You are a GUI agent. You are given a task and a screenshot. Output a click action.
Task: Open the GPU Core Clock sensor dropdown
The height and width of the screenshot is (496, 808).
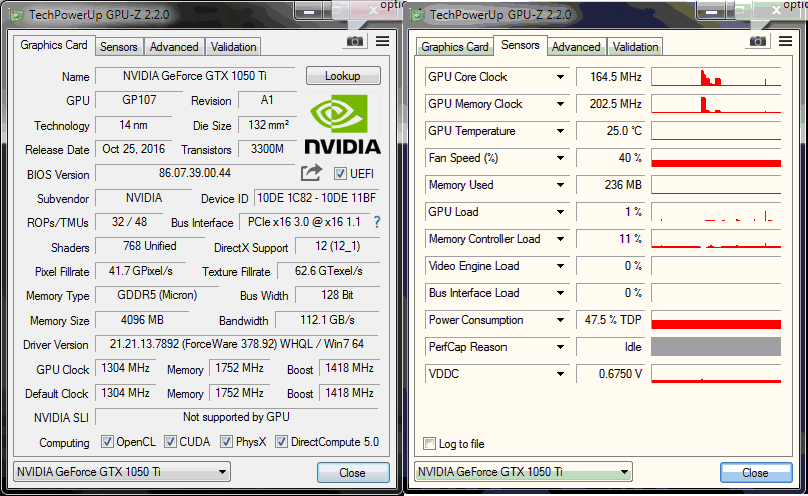[560, 77]
